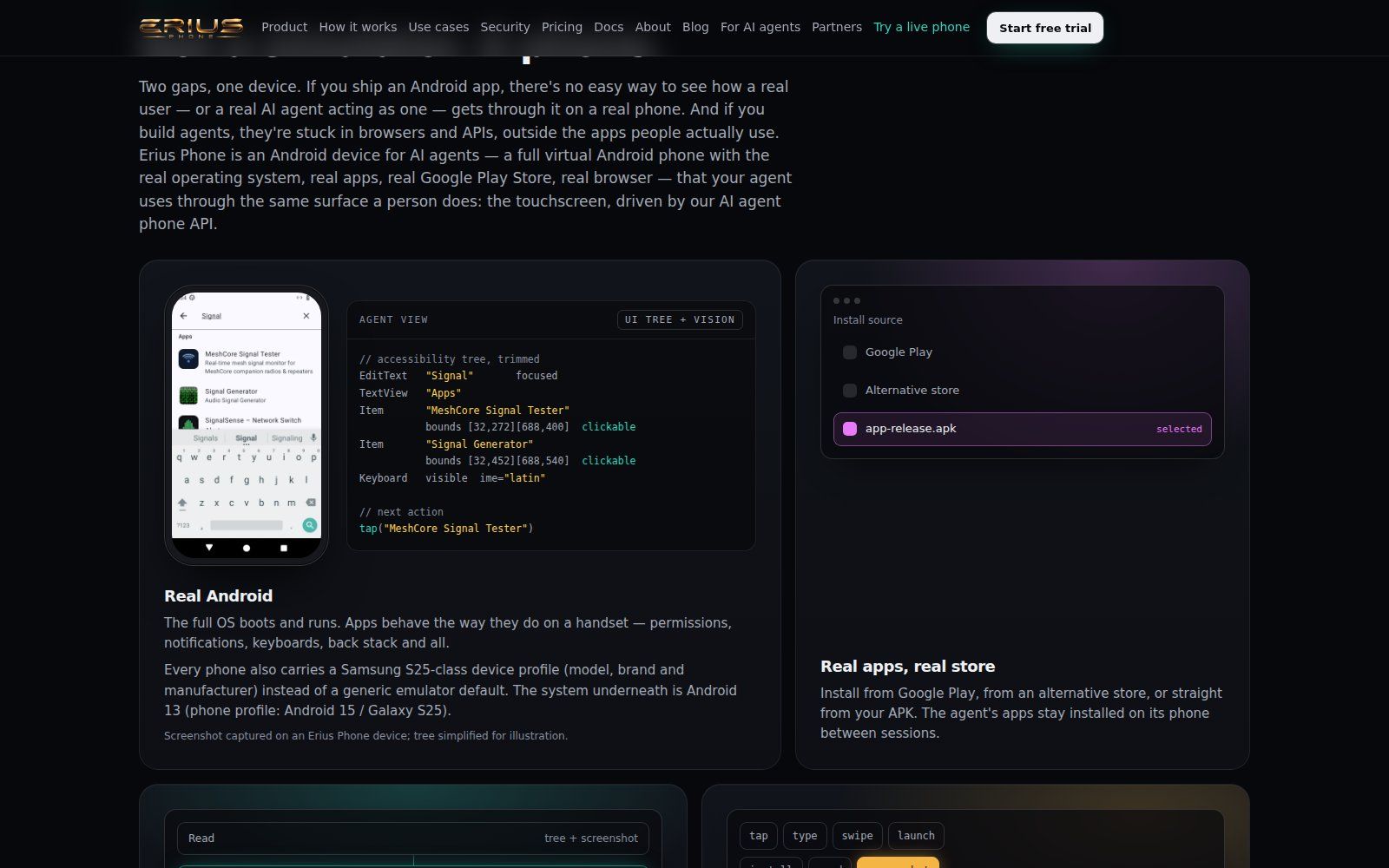Open the Pricing page
The height and width of the screenshot is (868, 1389).
pos(562,27)
